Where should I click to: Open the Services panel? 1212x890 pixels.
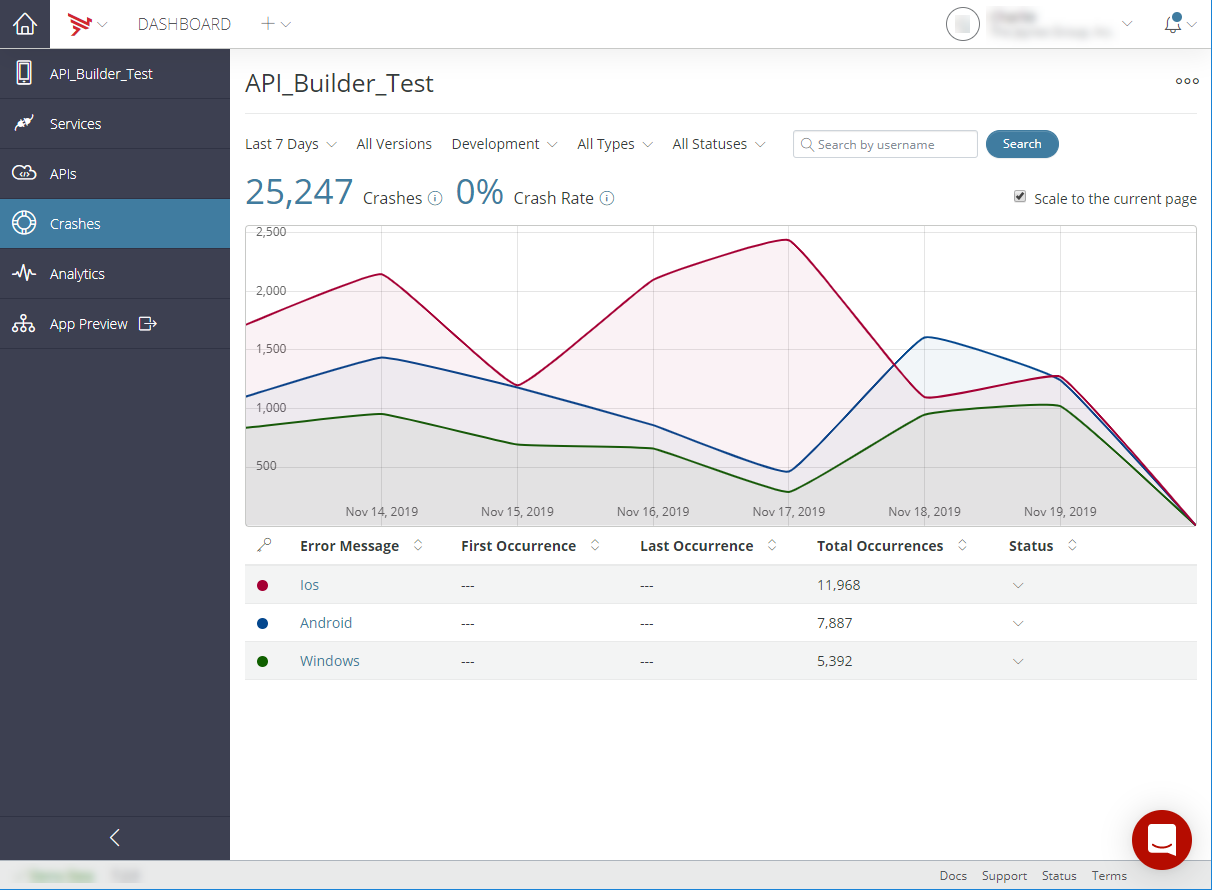(75, 123)
